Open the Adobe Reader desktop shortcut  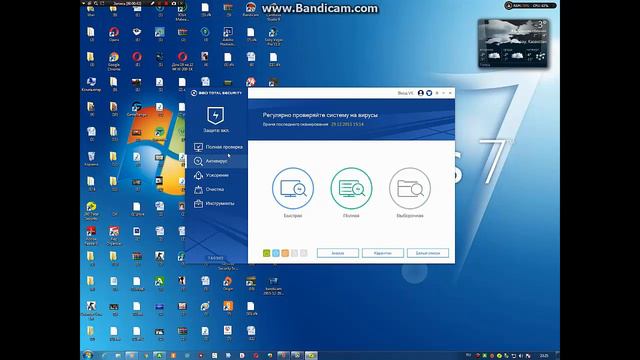point(91,236)
